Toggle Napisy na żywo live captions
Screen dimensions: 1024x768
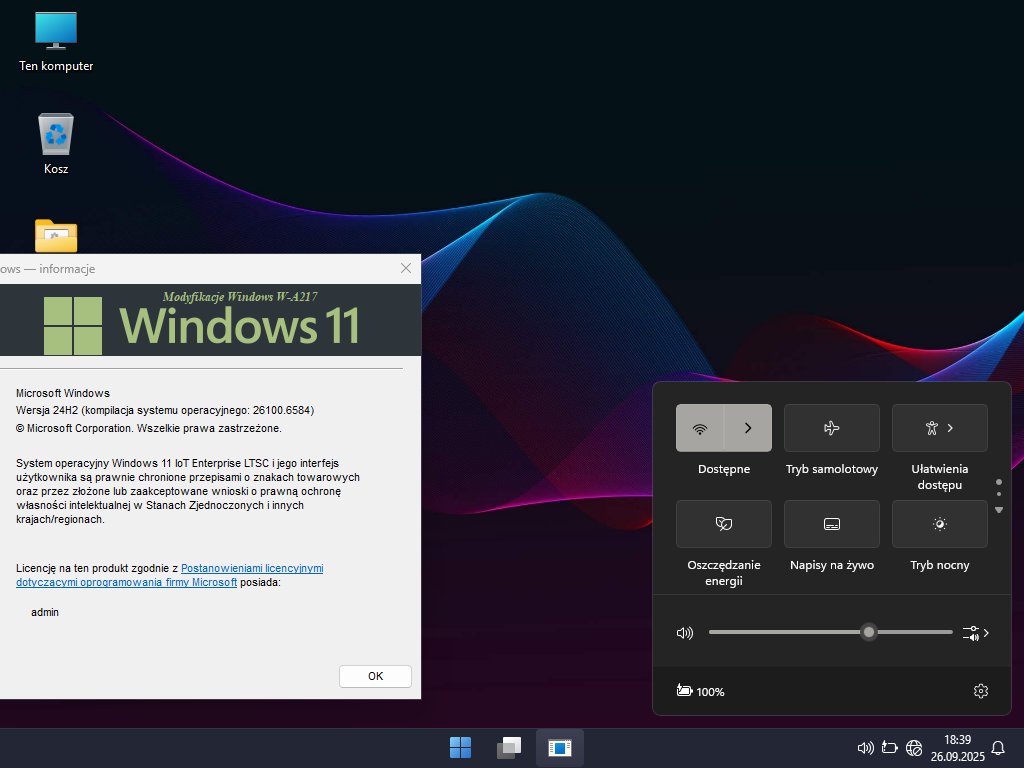click(831, 524)
